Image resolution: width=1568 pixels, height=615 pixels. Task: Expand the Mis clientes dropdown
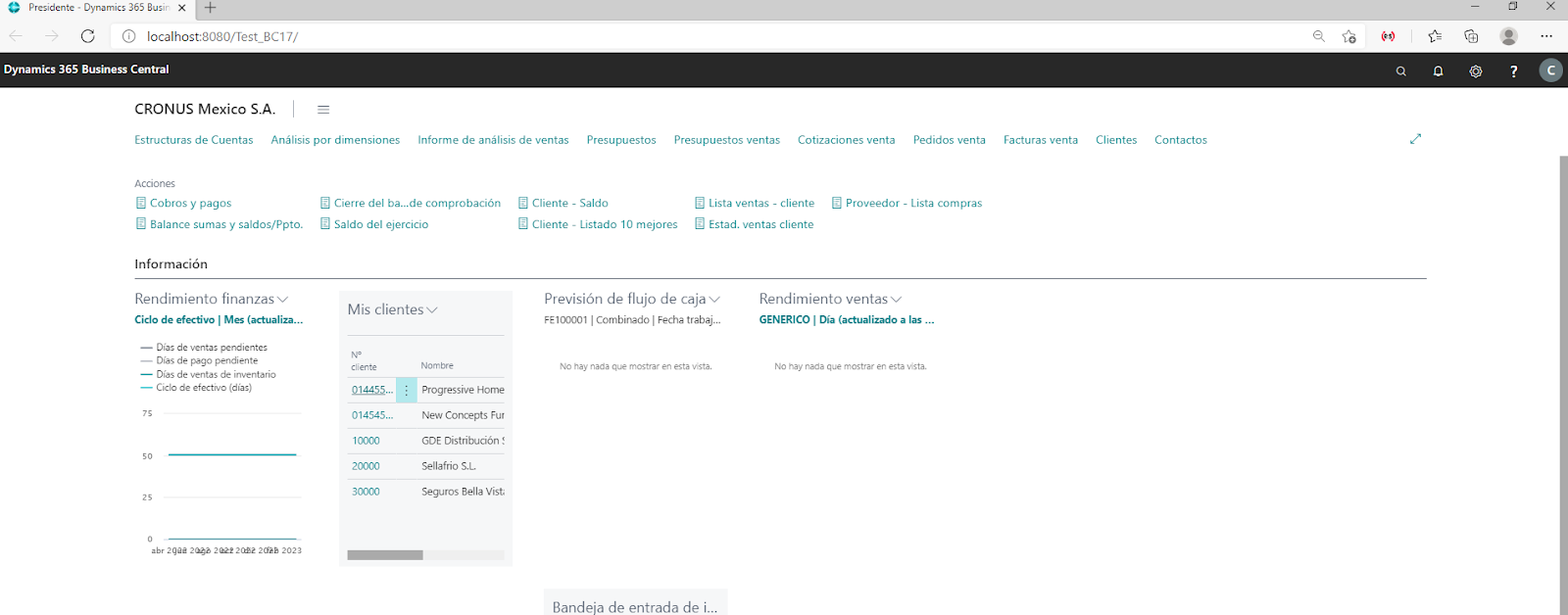(x=432, y=309)
